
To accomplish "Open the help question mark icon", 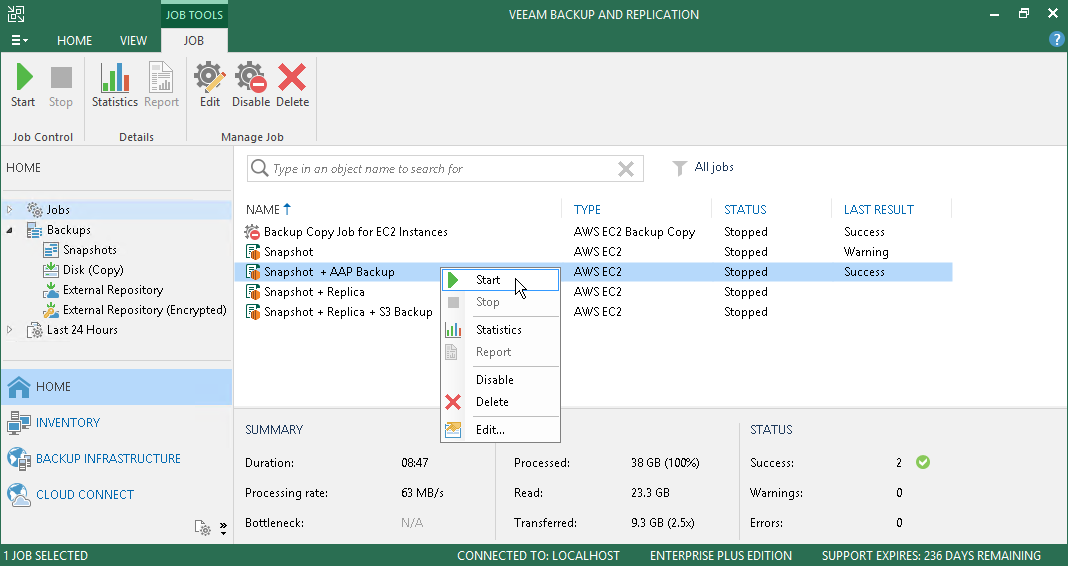I will pyautogui.click(x=1056, y=40).
